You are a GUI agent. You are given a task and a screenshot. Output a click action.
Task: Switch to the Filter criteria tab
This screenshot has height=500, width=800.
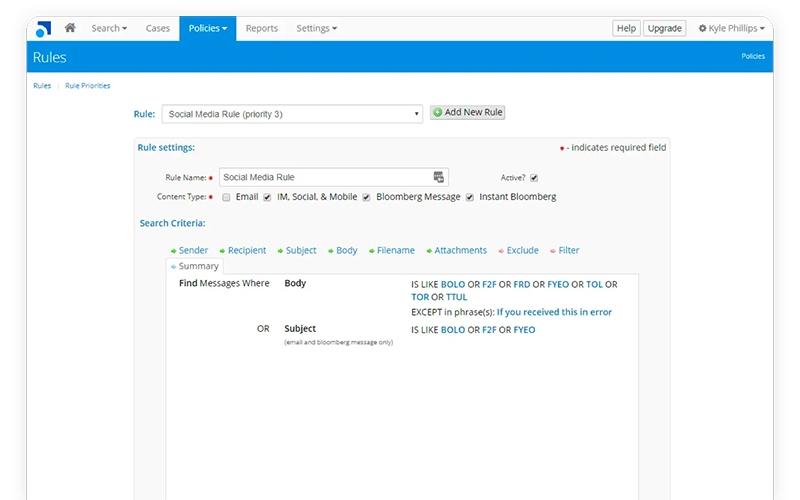pos(569,251)
